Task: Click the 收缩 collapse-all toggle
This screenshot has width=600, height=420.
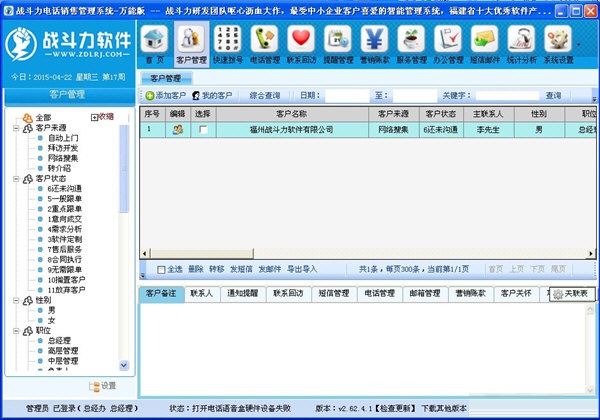Action: coord(102,117)
